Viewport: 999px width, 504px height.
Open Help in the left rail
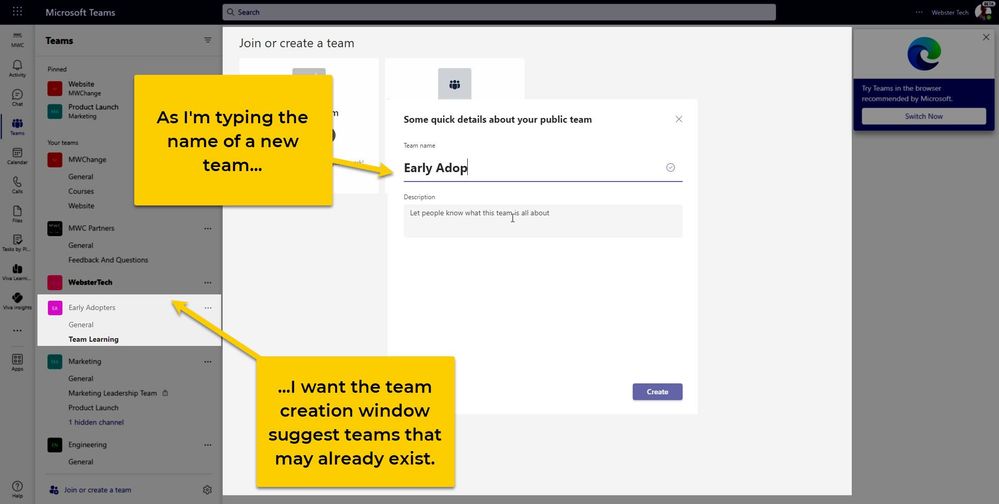click(x=17, y=489)
